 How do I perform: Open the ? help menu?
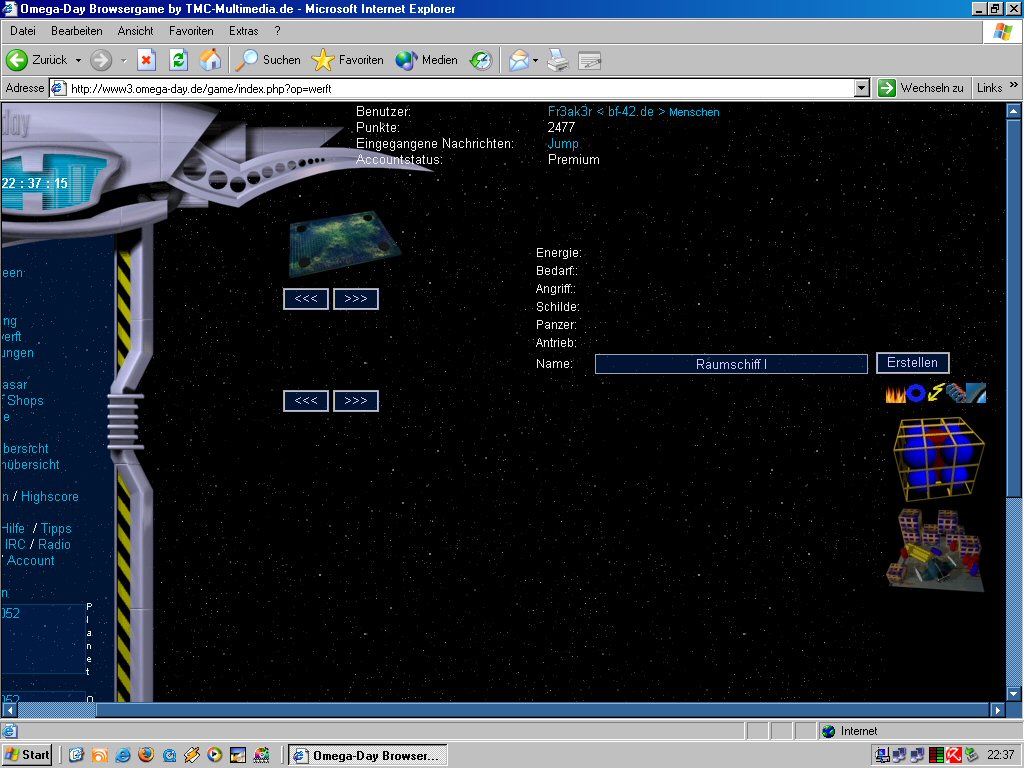click(x=278, y=31)
